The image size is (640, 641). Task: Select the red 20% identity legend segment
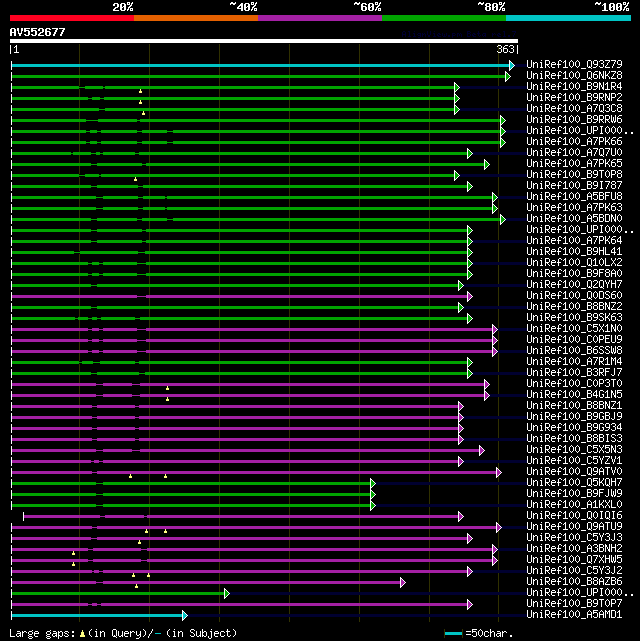click(72, 18)
